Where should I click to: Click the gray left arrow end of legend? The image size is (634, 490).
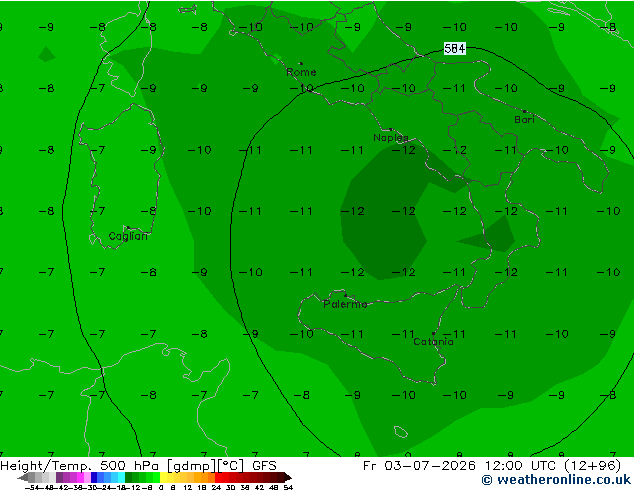pos(23,478)
